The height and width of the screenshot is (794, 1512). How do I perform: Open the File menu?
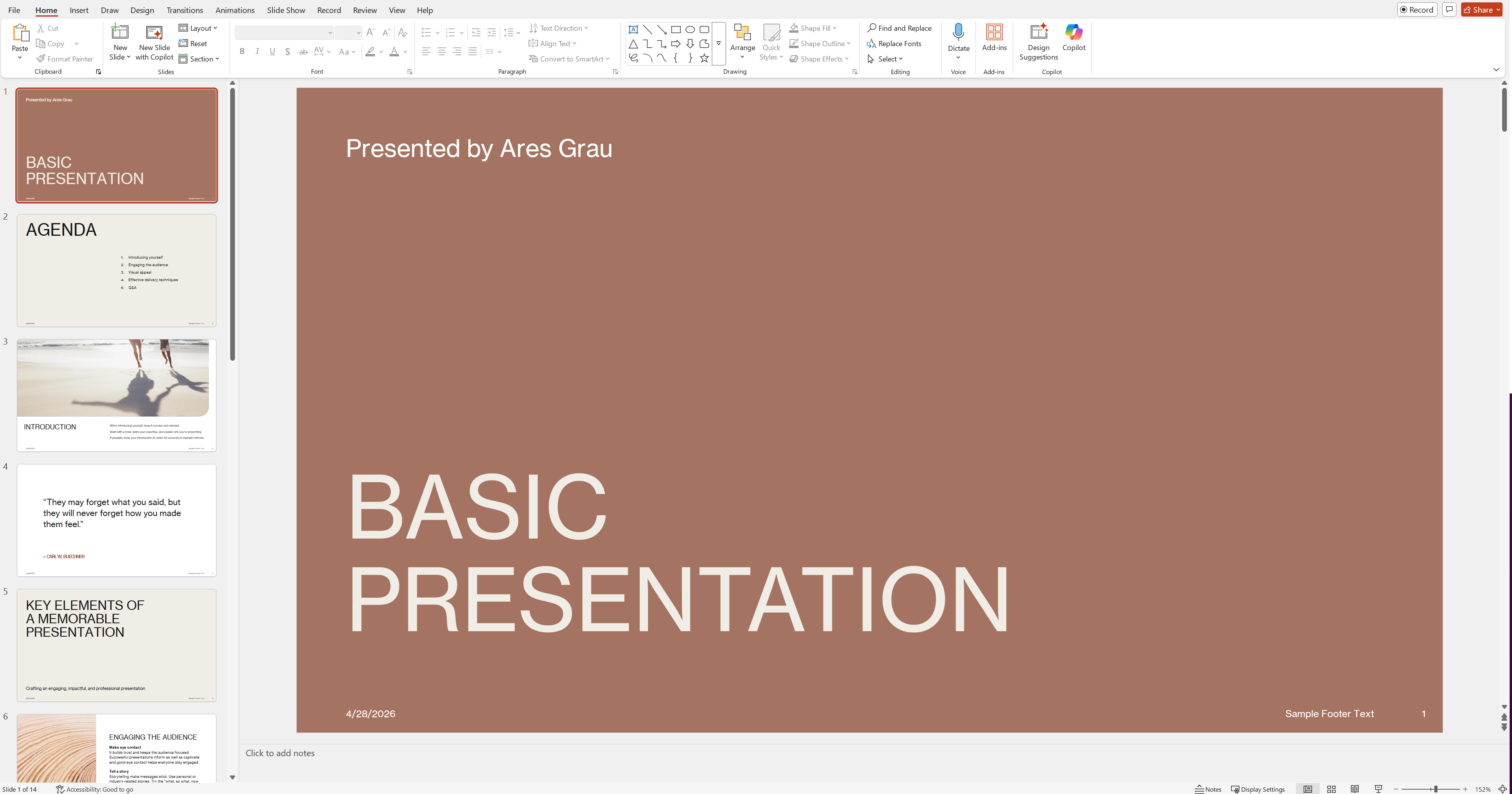[x=14, y=10]
